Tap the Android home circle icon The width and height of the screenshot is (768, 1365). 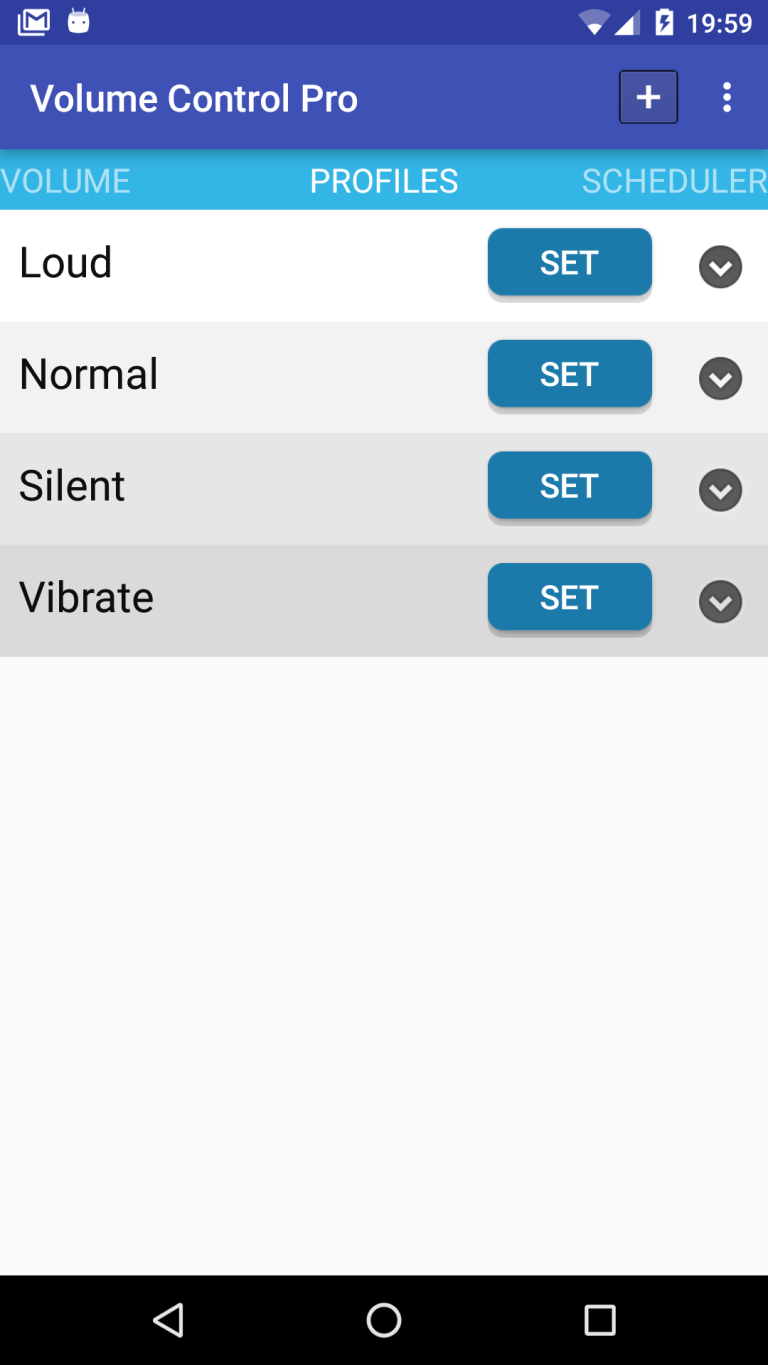384,1320
